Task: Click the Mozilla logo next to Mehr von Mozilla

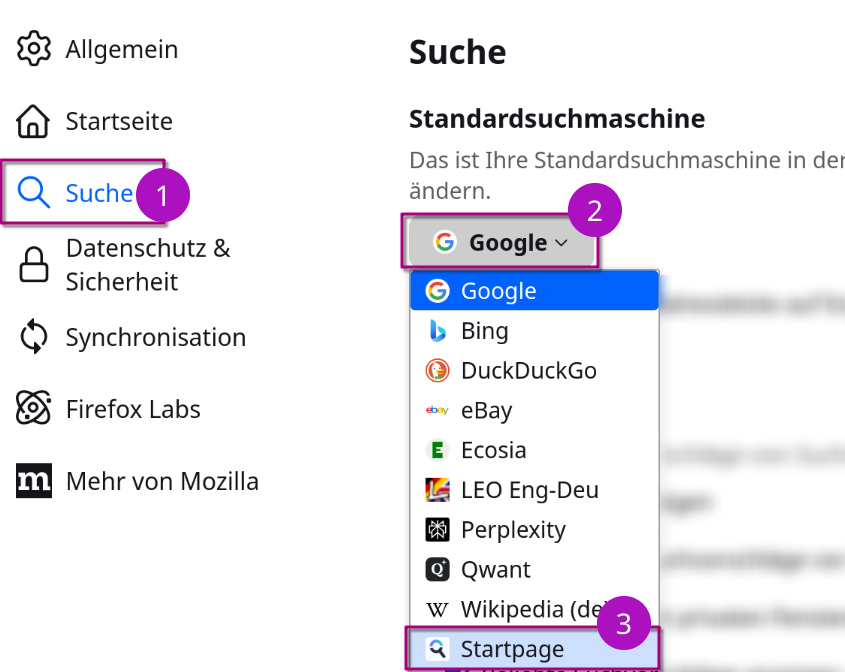Action: click(33, 481)
